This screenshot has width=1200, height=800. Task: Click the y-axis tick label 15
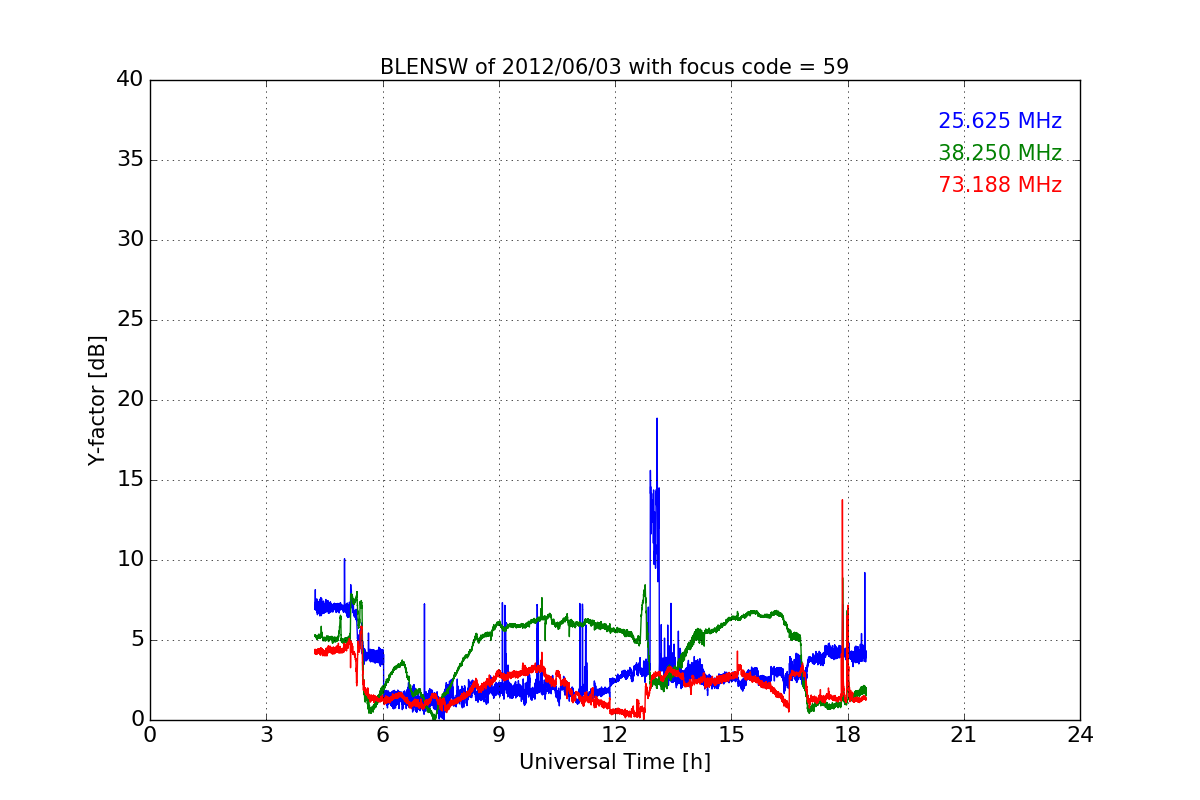click(130, 480)
